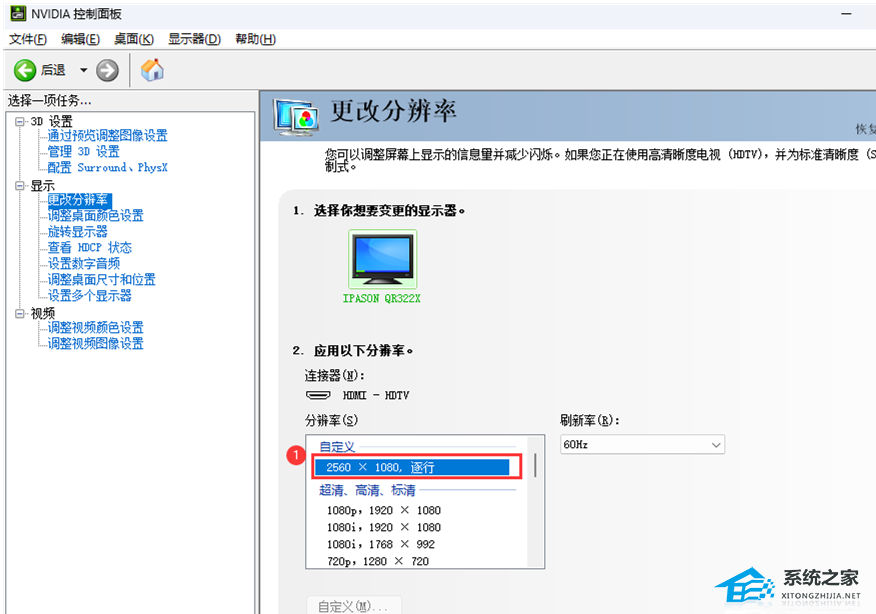Viewport: 876px width, 614px height.
Task: Select 调整视频颜色设置 in the sidebar
Action: pyautogui.click(x=95, y=327)
